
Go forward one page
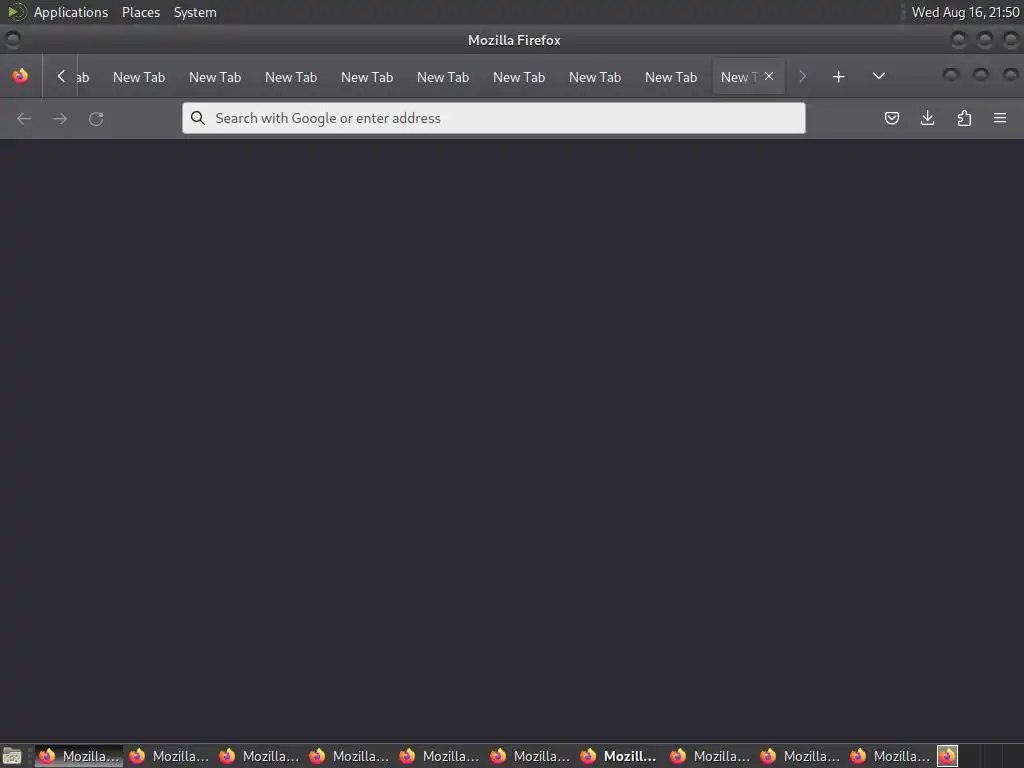point(60,119)
